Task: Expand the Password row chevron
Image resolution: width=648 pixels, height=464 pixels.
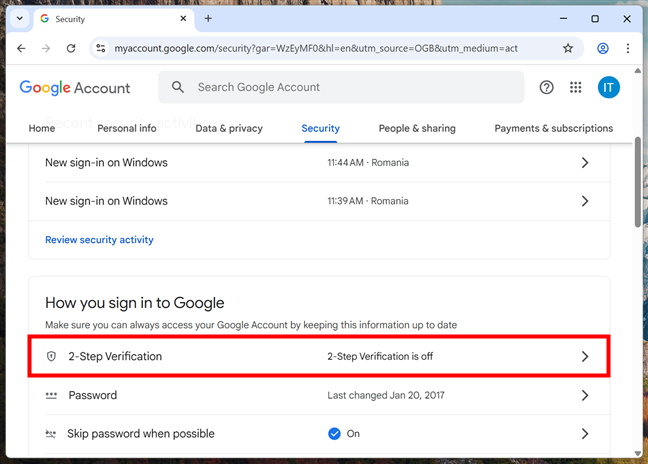Action: [585, 395]
